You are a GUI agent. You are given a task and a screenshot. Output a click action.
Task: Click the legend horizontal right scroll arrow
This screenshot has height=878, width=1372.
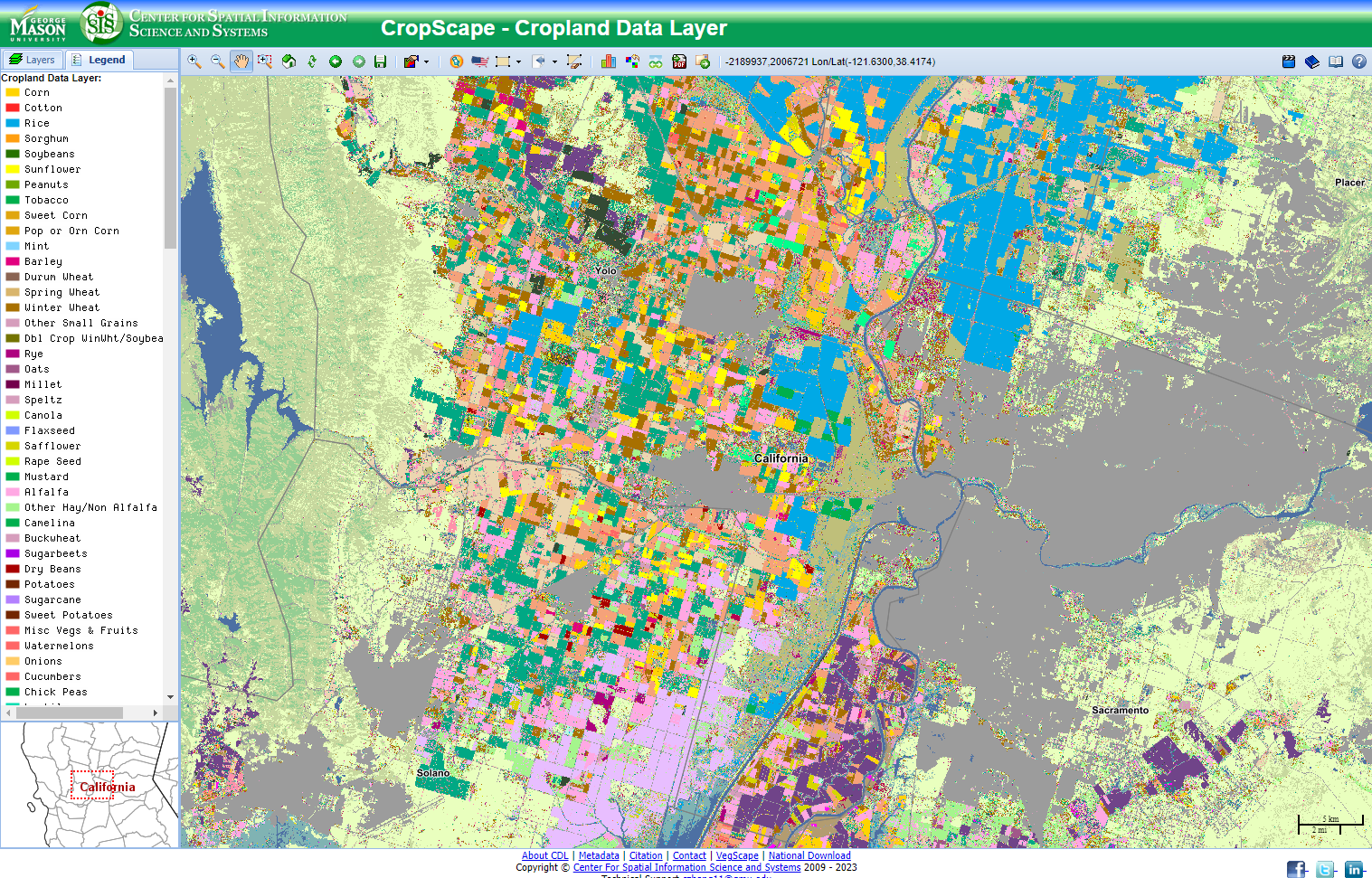coord(156,713)
